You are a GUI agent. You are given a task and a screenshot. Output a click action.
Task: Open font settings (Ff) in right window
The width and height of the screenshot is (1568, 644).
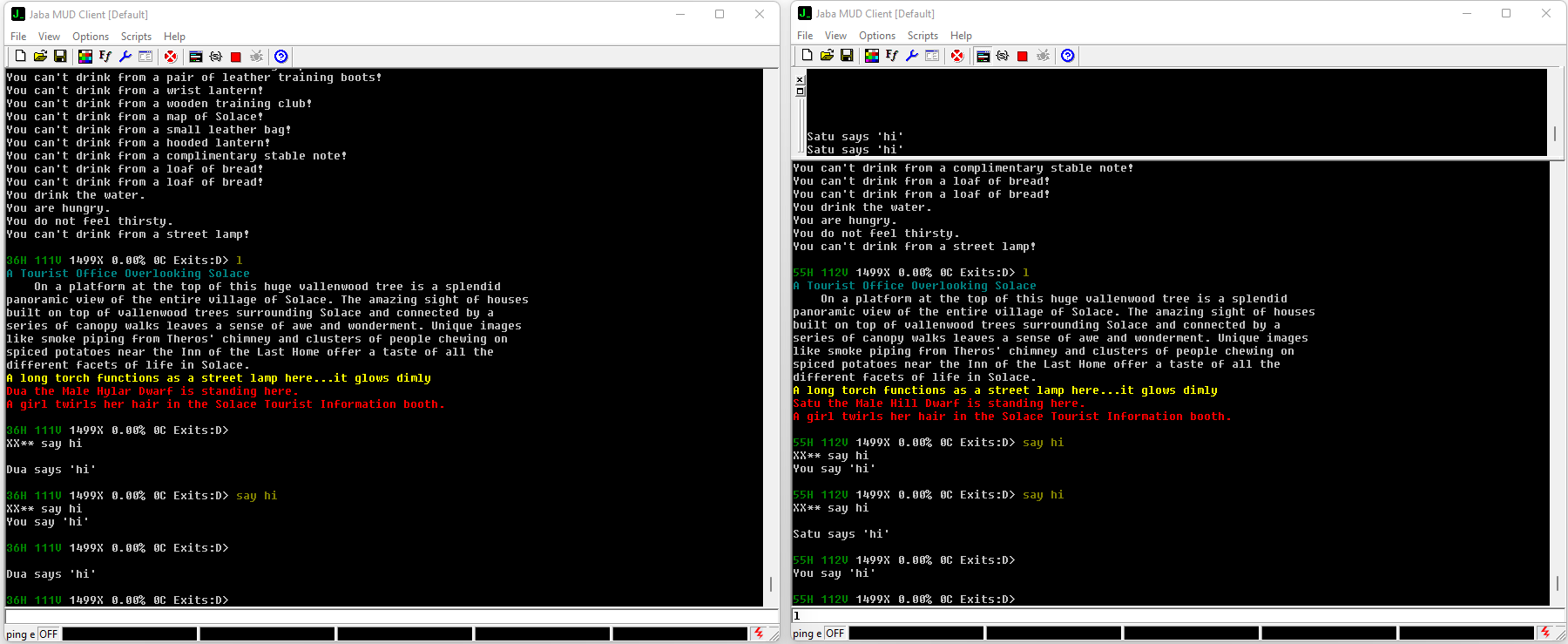(892, 55)
